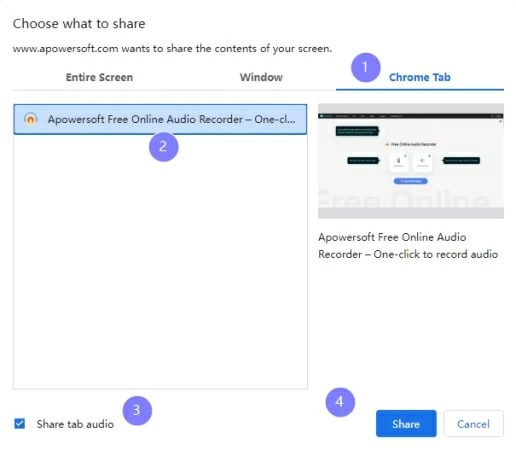Toggle the Share tab audio checkbox

click(x=20, y=424)
